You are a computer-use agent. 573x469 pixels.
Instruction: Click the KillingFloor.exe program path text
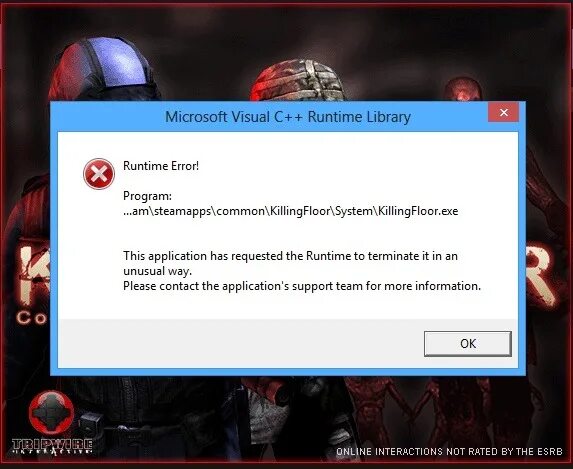pyautogui.click(x=291, y=211)
